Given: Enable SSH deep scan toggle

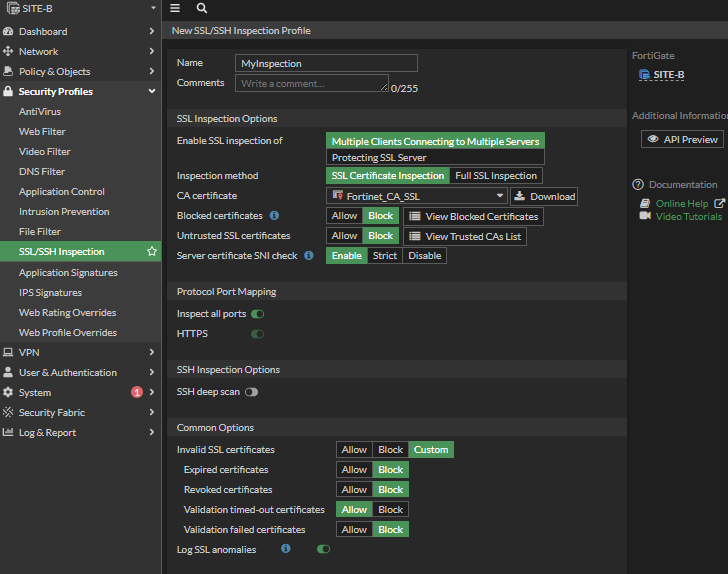Looking at the screenshot, I should [x=251, y=392].
